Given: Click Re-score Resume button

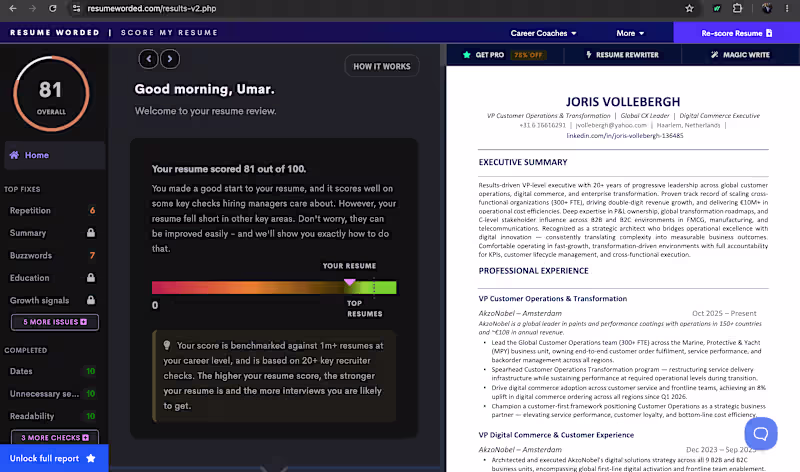Looking at the screenshot, I should [x=737, y=33].
